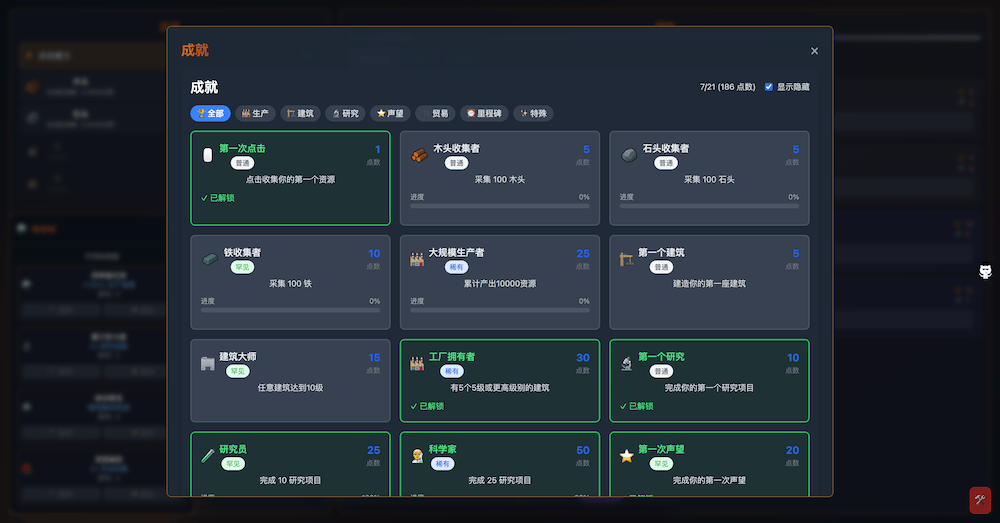This screenshot has height=523, width=1000.
Task: Click the factory icon on 大规模生产者
Action: click(418, 259)
